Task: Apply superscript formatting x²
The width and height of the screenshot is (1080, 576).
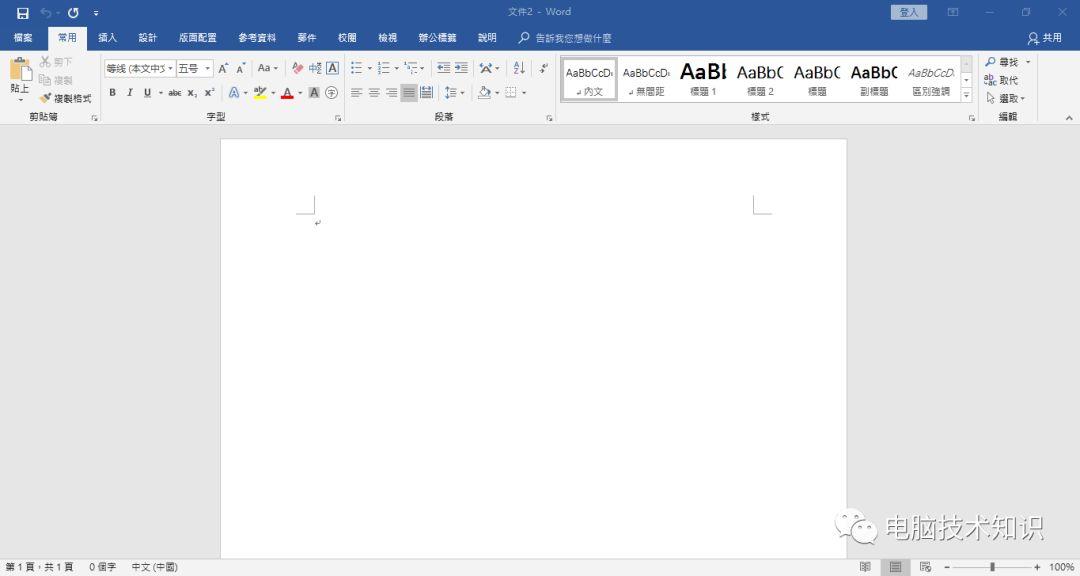Action: 209,92
